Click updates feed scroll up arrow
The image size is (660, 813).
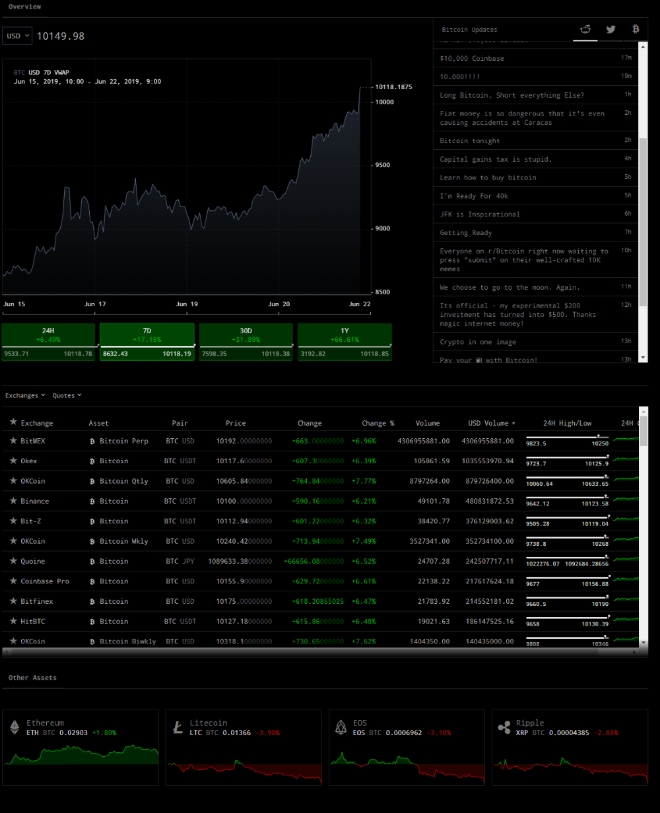(x=643, y=47)
